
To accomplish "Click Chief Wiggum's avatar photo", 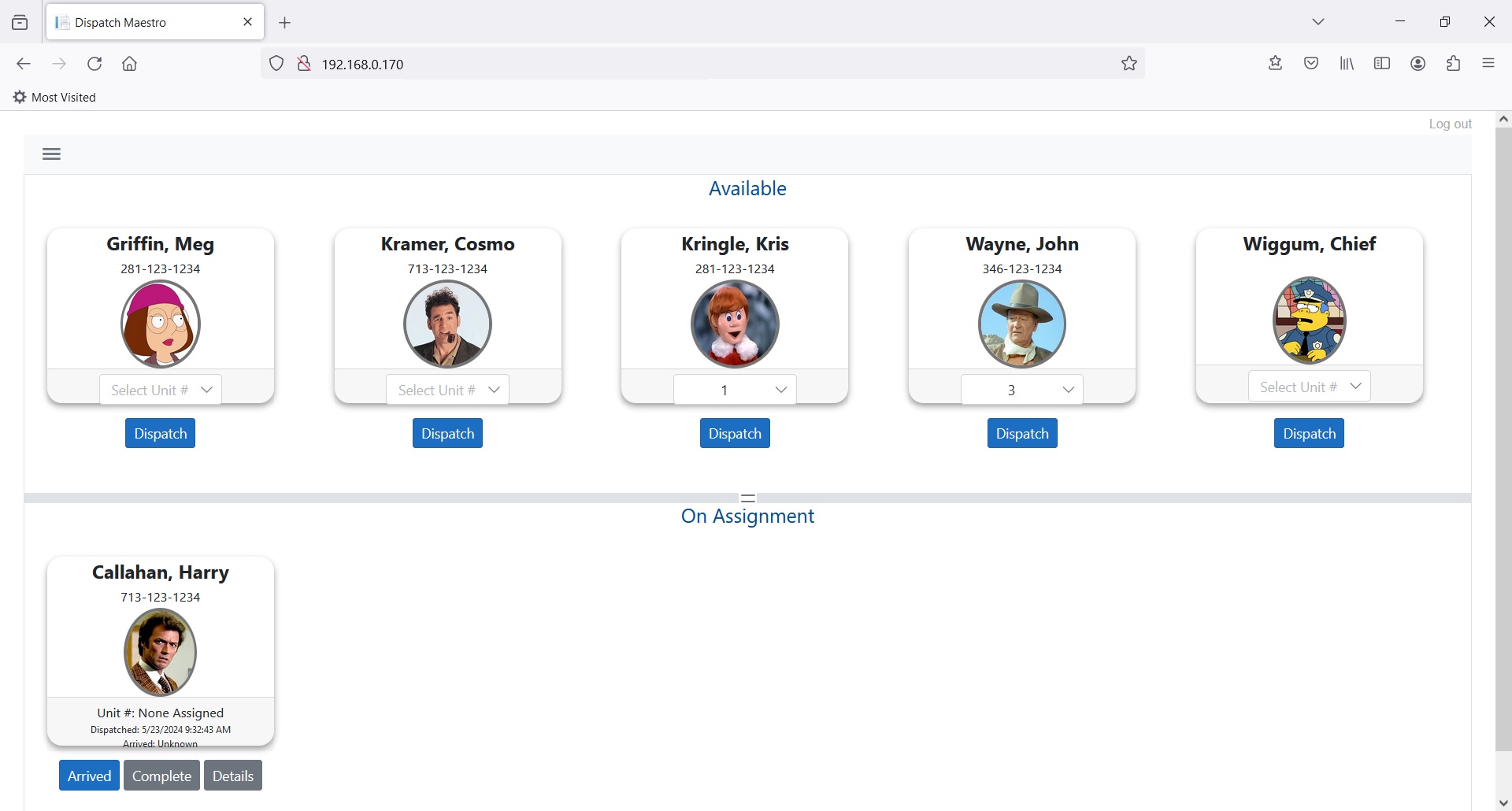I will click(x=1310, y=320).
